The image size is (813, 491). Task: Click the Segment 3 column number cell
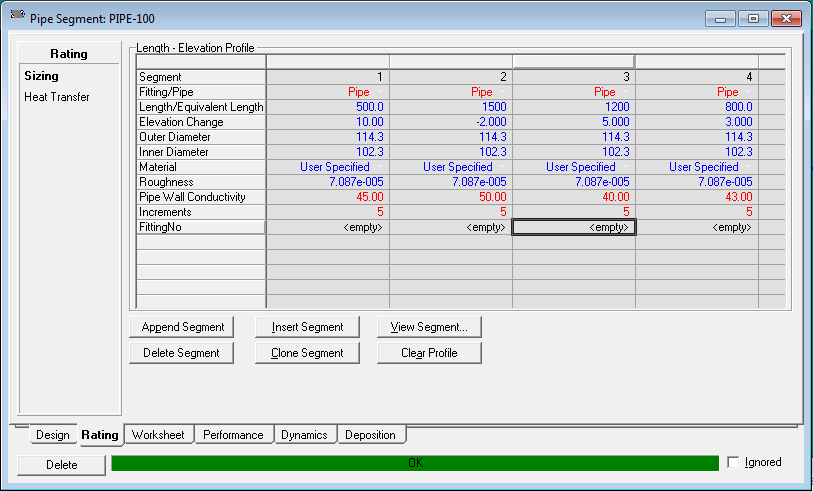coord(574,77)
